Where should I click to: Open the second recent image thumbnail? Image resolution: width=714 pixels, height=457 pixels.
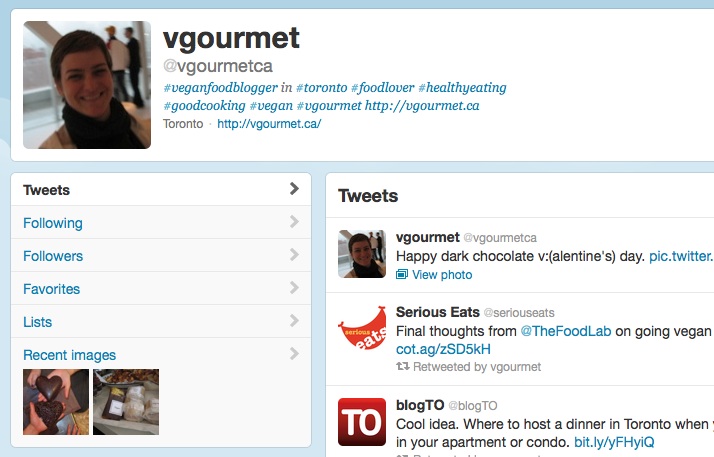coord(126,402)
